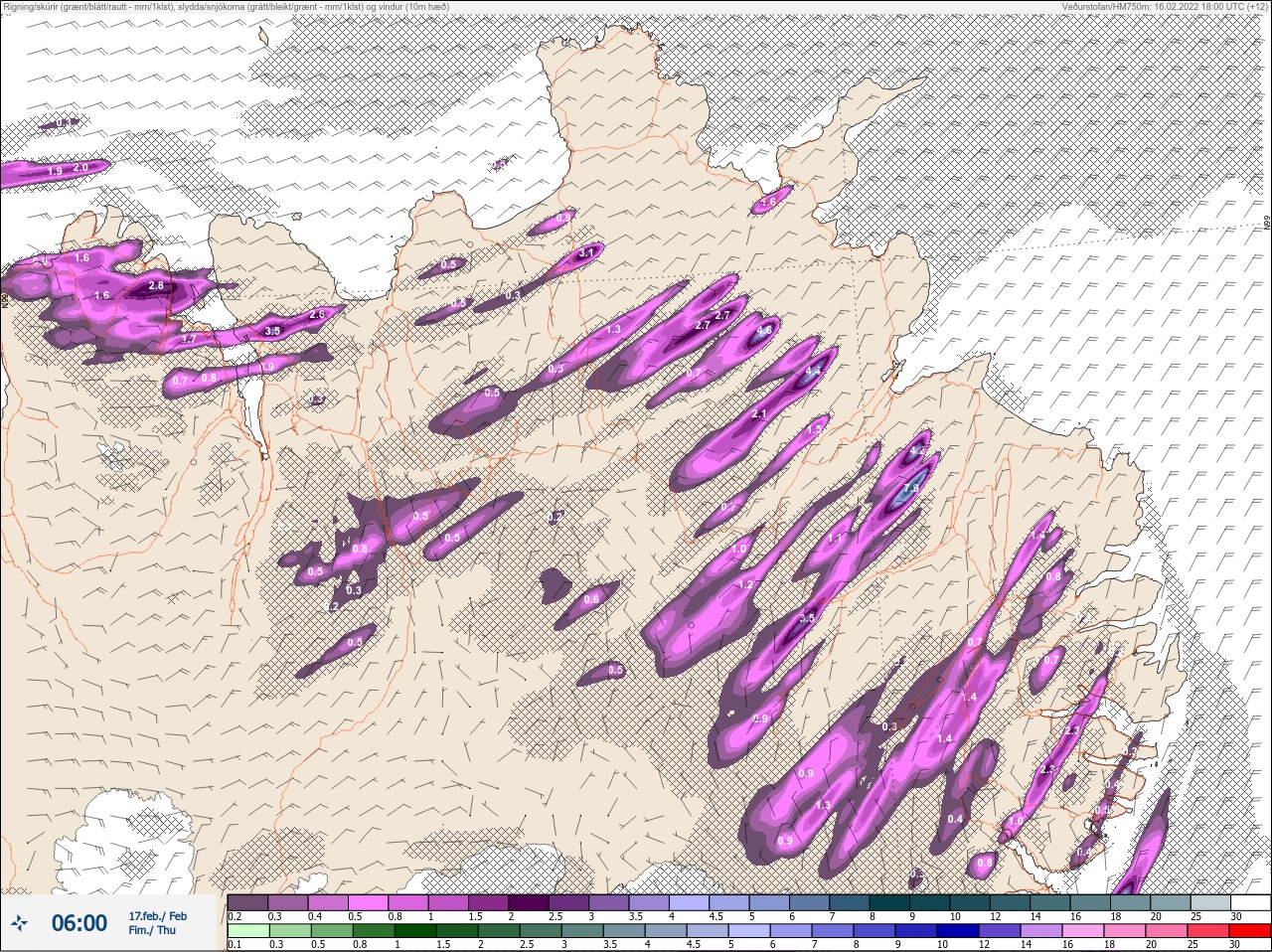1272x952 pixels.
Task: Click the "2.6" precipitation value on the map
Action: click(317, 315)
